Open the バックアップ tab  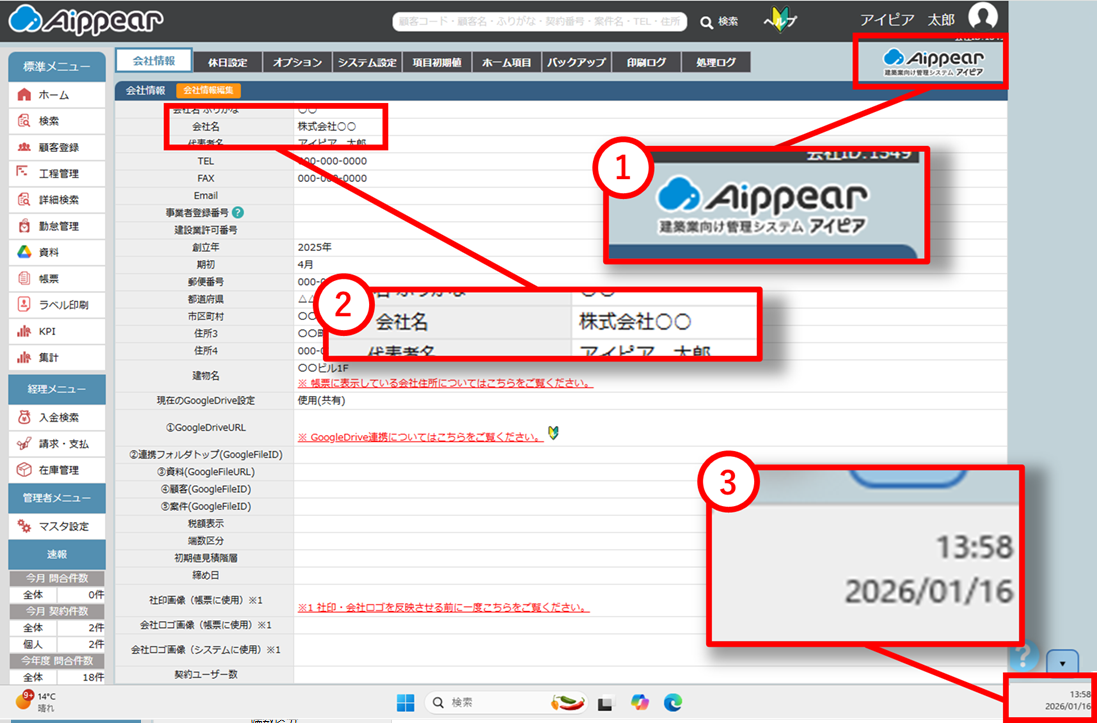coord(576,62)
